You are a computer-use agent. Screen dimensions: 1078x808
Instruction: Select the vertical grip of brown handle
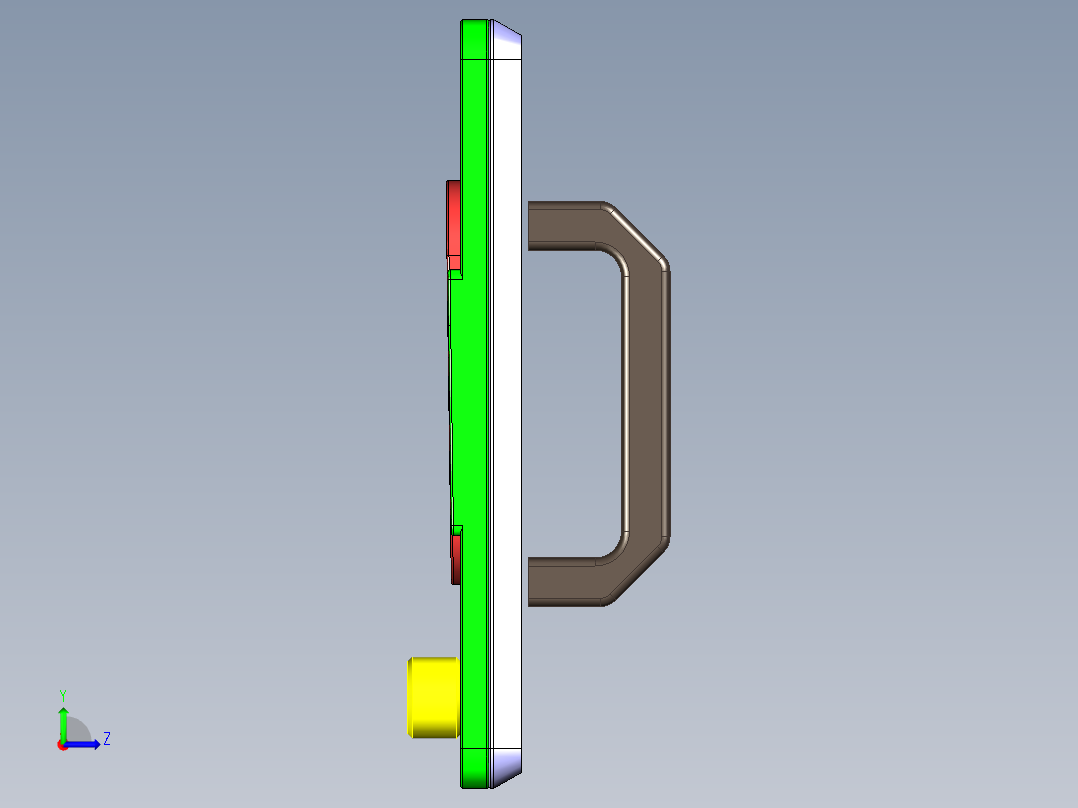[646, 400]
